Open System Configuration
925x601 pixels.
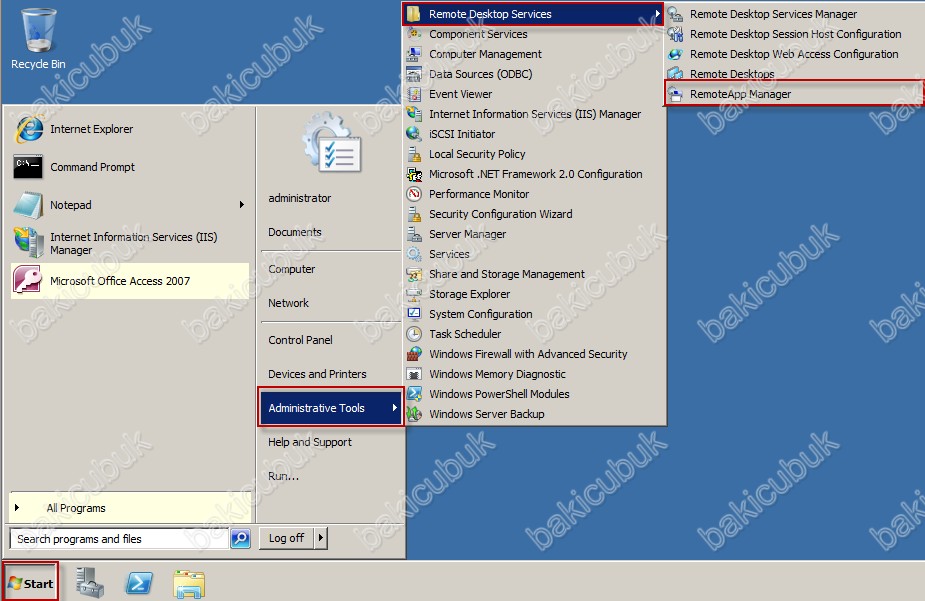click(534, 314)
